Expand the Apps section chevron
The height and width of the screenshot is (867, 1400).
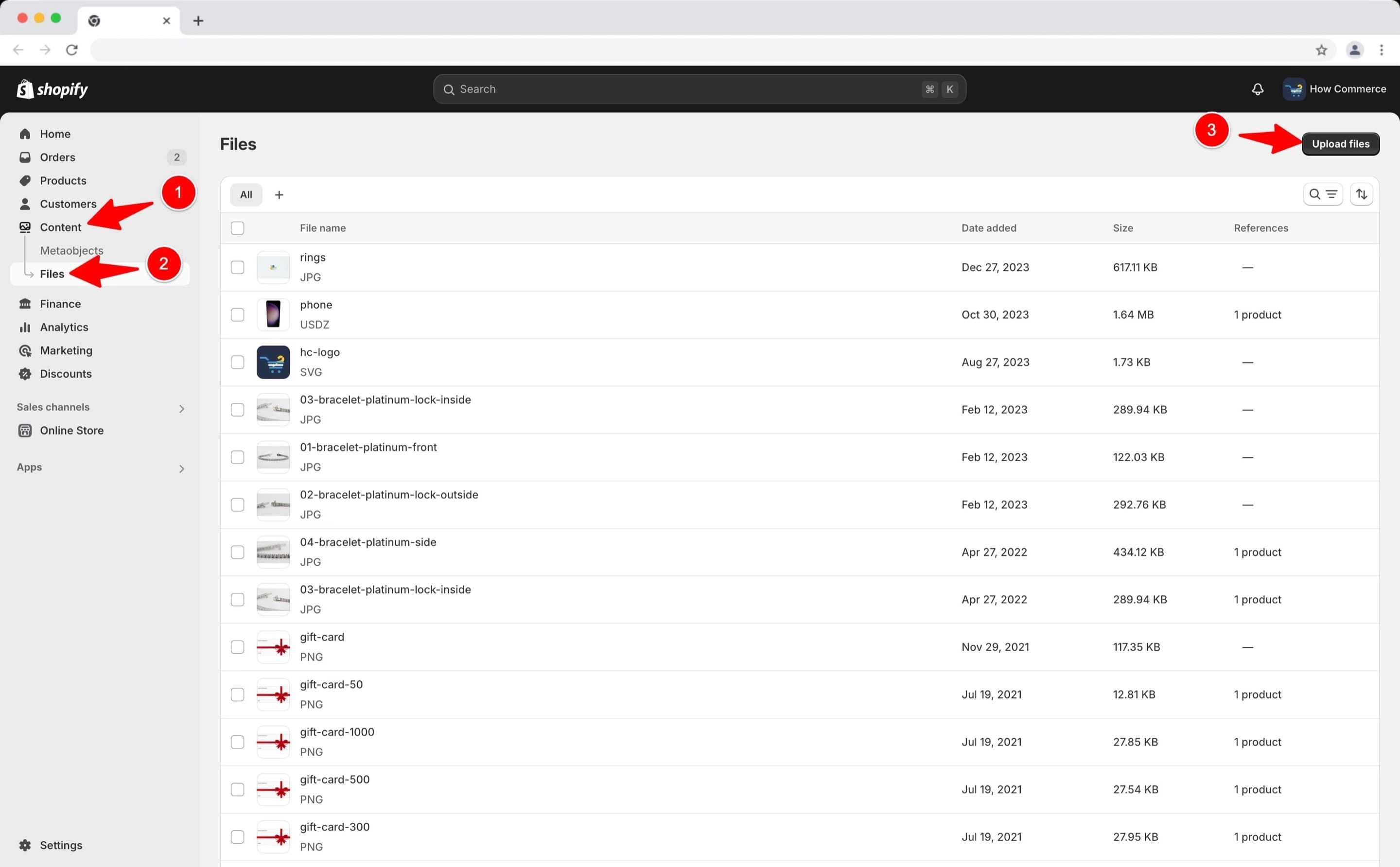(182, 469)
